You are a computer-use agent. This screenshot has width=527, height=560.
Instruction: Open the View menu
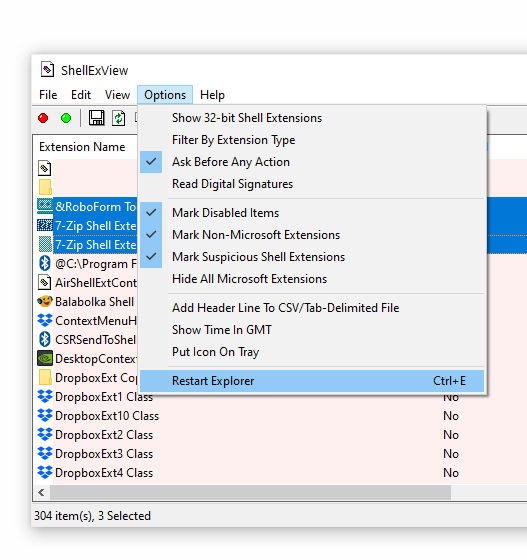coord(117,95)
